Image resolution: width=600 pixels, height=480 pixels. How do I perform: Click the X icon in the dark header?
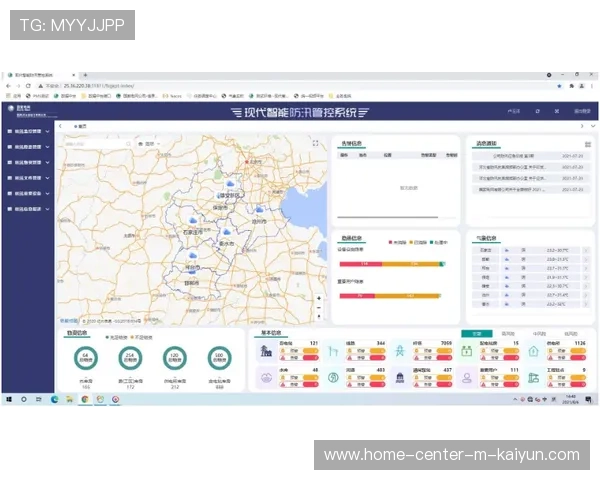(x=557, y=111)
